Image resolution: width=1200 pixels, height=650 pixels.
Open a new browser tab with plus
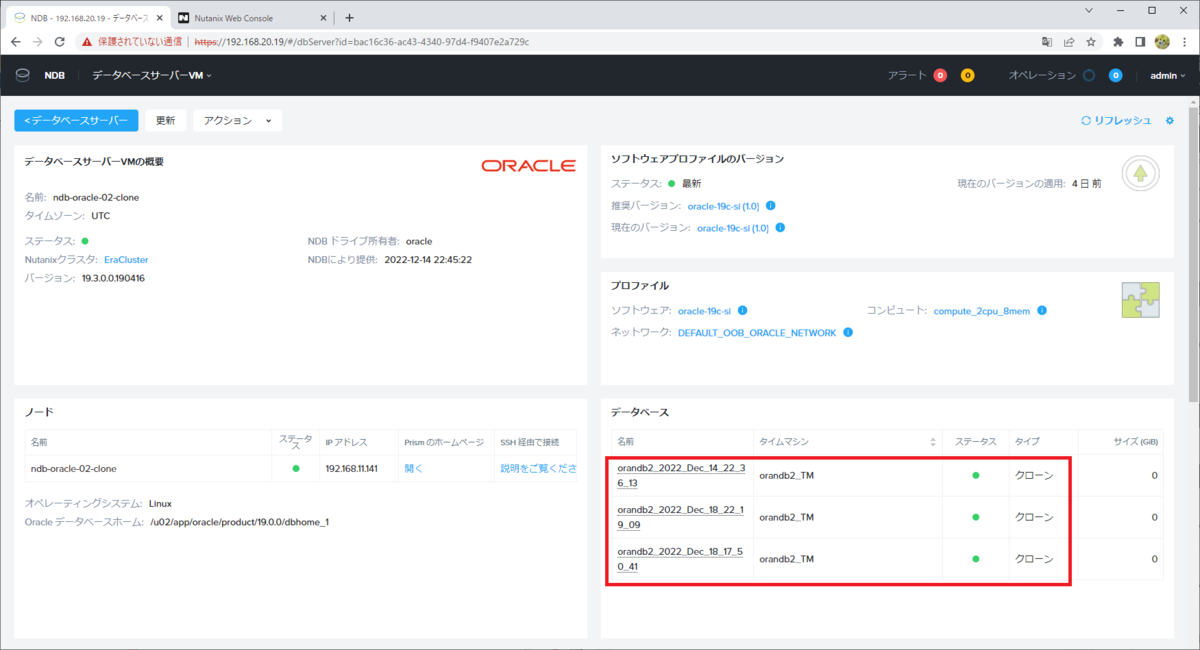349,17
